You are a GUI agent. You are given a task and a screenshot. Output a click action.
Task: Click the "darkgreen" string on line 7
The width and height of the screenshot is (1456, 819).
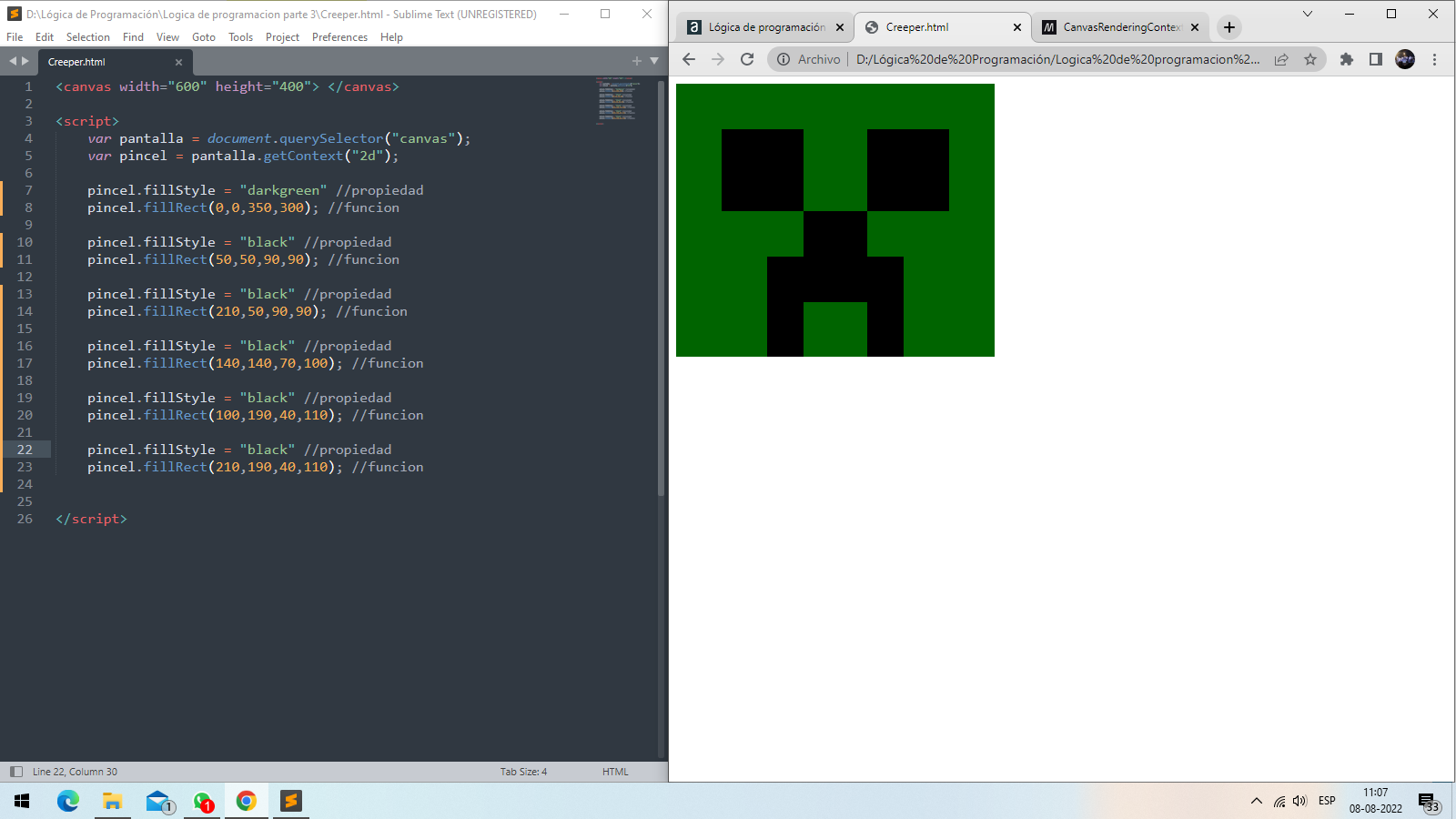coord(283,190)
